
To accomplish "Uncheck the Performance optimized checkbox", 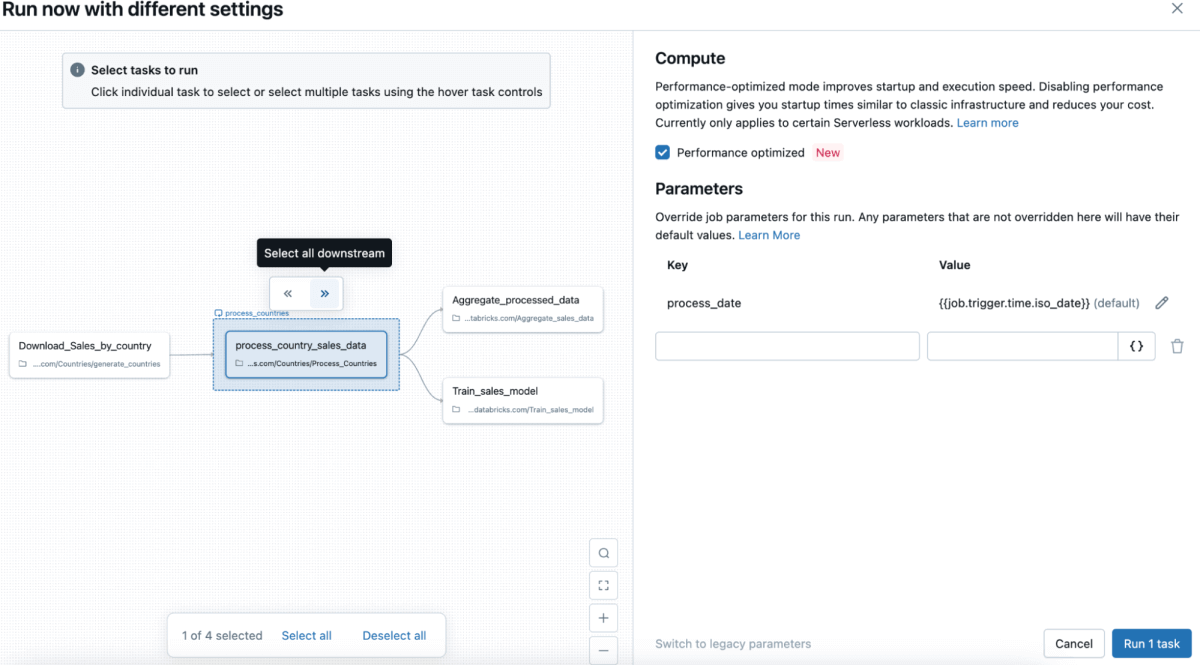I will (662, 153).
